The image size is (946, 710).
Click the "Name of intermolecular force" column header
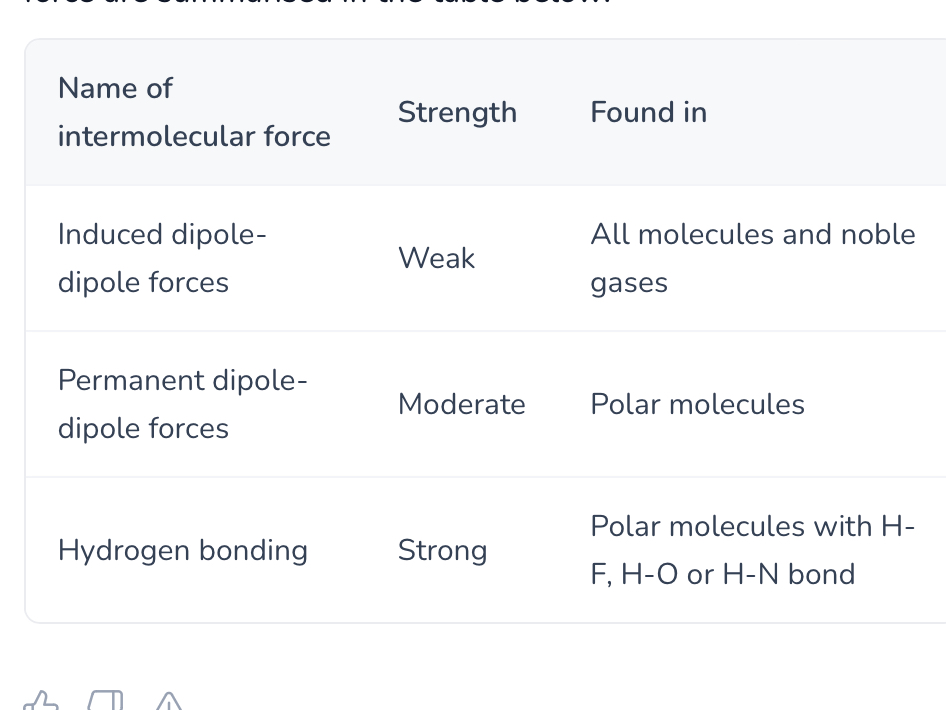(194, 112)
